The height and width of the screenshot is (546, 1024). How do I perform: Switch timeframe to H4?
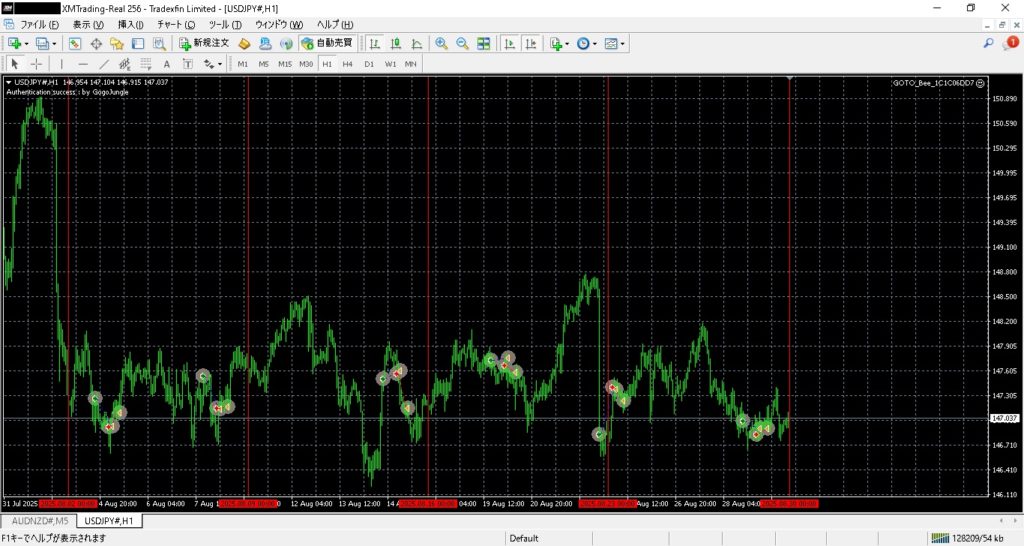[348, 64]
